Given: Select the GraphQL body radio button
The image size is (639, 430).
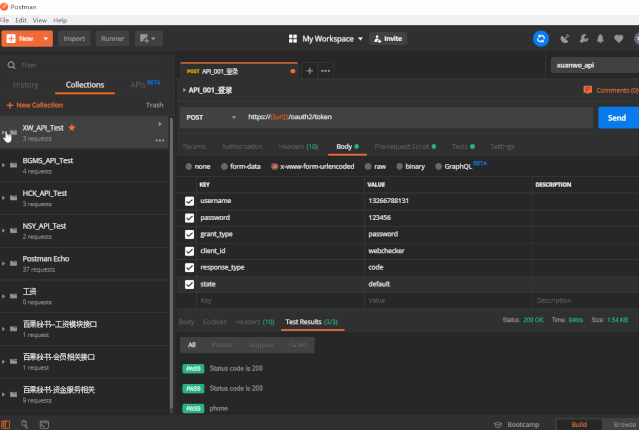Looking at the screenshot, I should (x=438, y=166).
